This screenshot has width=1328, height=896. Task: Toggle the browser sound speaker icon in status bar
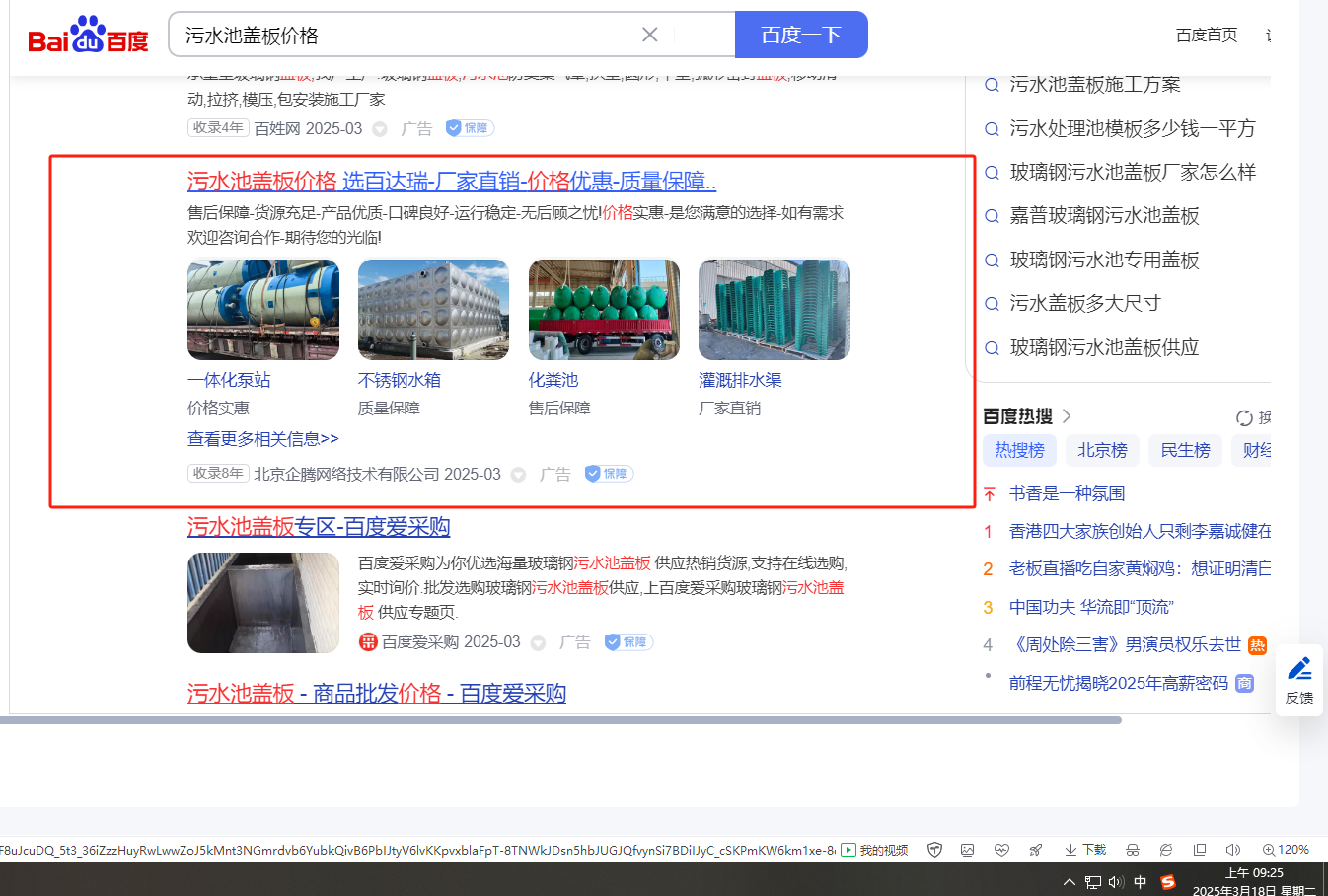1233,850
